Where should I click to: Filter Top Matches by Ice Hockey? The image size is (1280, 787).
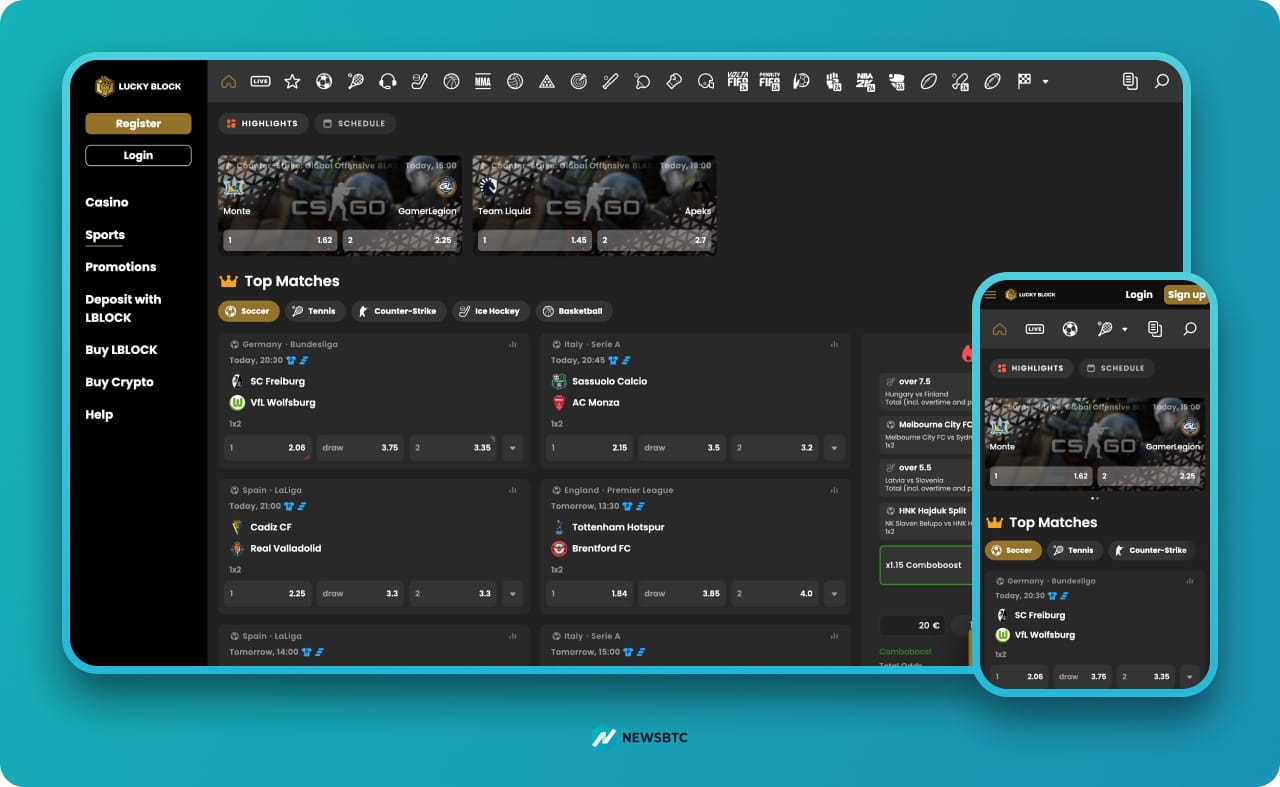tap(490, 311)
